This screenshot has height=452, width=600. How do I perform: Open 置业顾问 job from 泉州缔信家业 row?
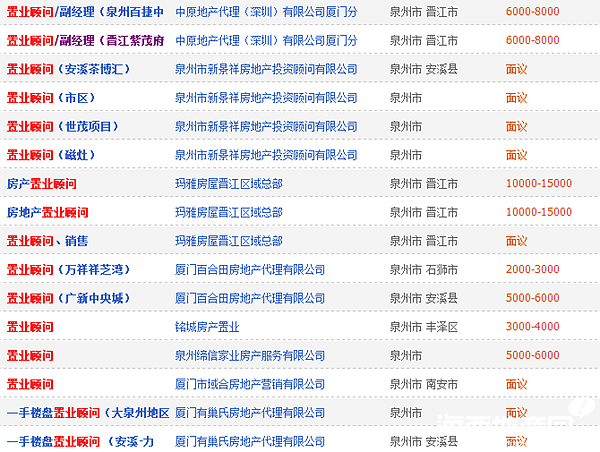pos(30,356)
